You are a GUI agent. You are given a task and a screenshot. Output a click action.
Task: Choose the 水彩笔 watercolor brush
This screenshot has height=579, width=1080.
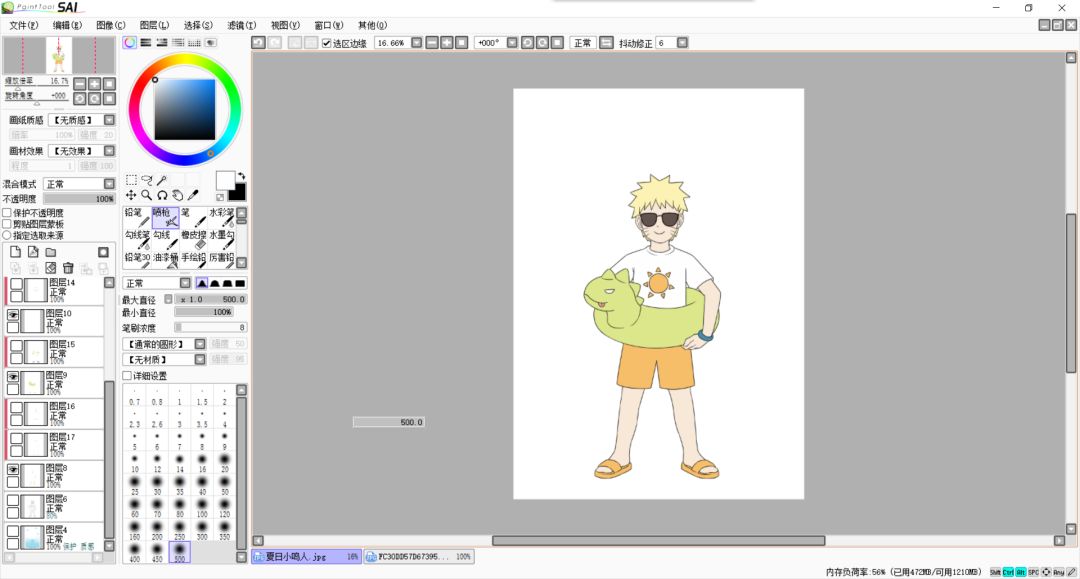222,218
